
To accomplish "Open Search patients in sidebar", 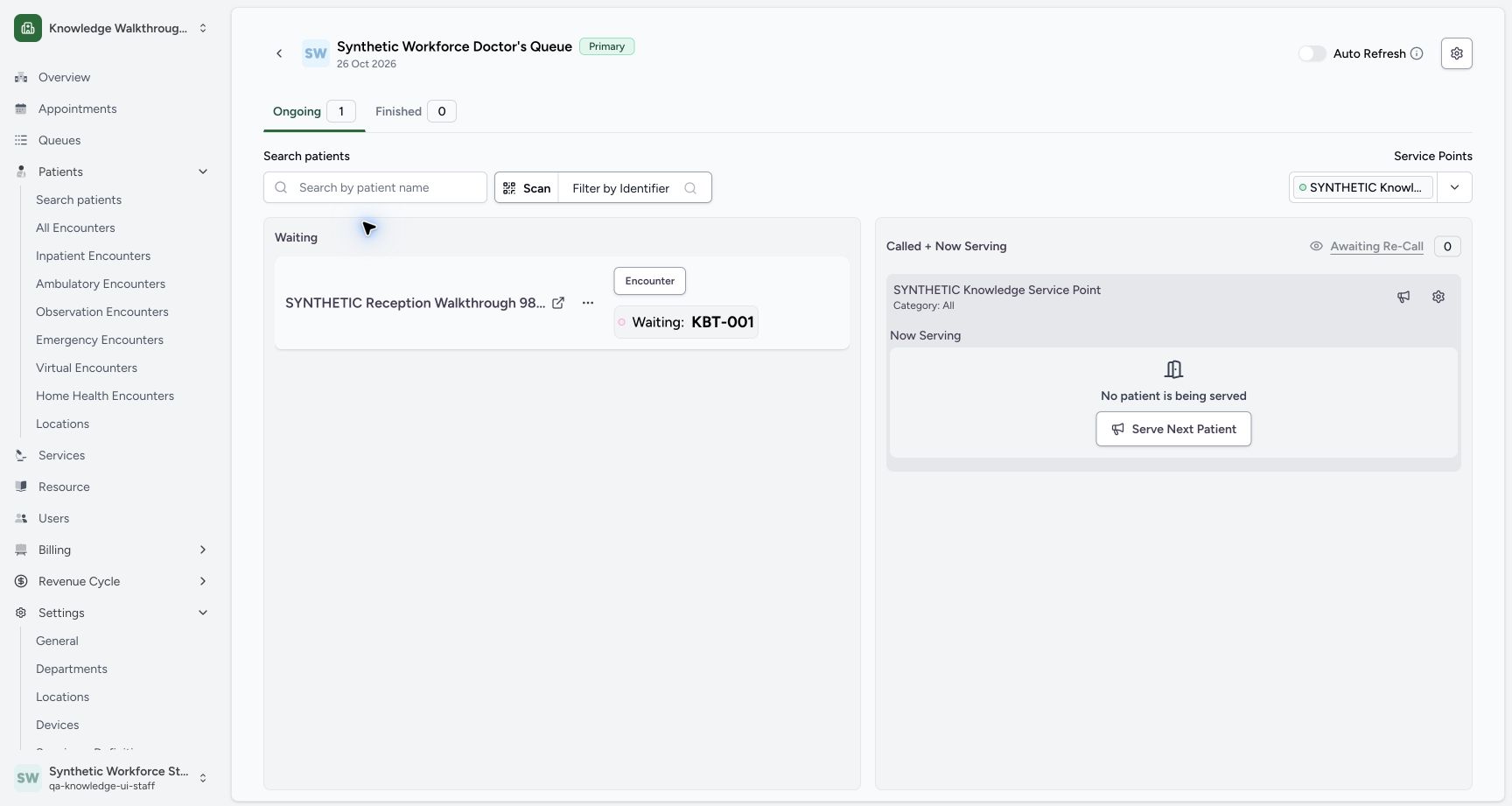I will pos(79,200).
